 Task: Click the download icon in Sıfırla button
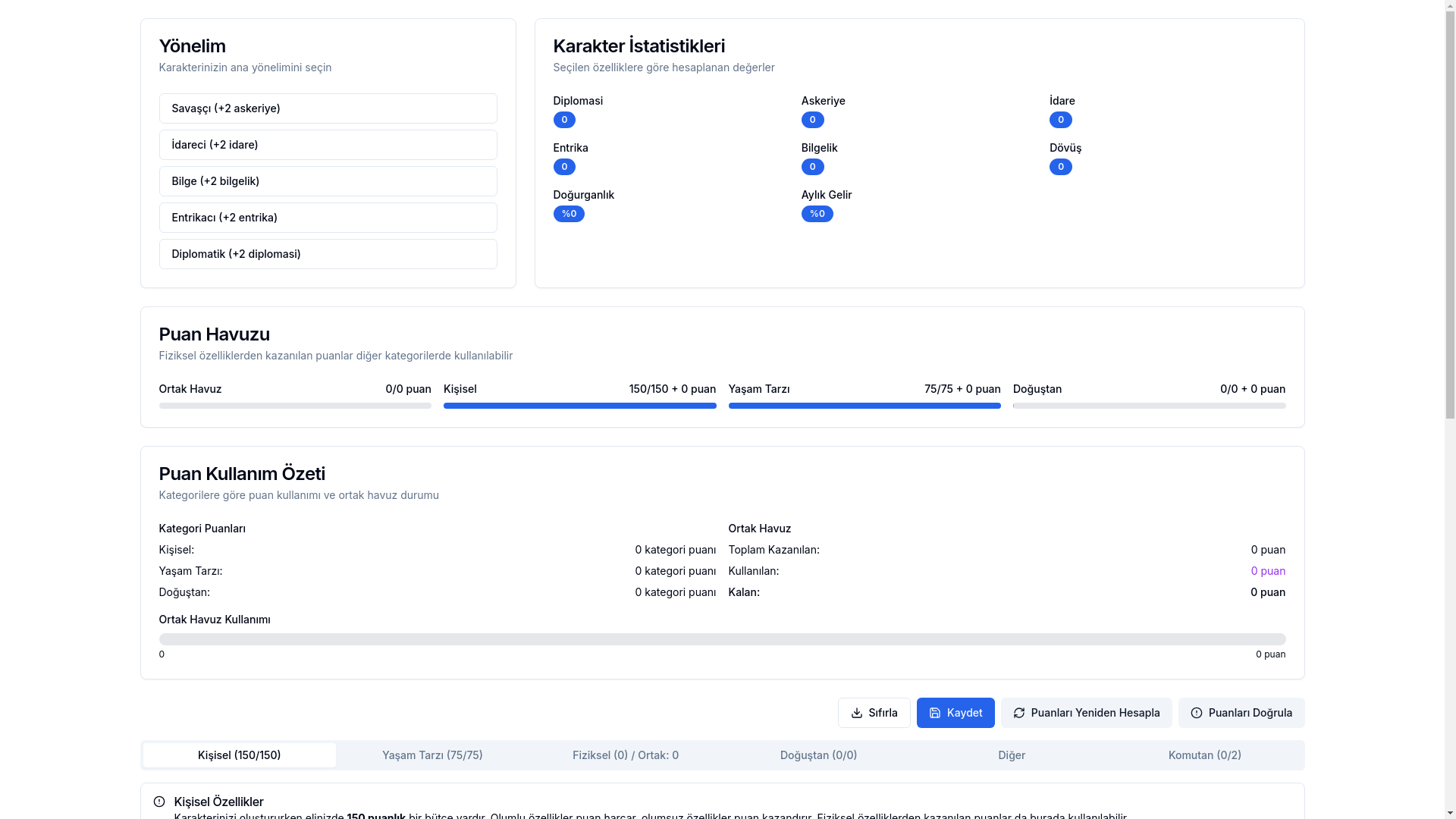856,713
